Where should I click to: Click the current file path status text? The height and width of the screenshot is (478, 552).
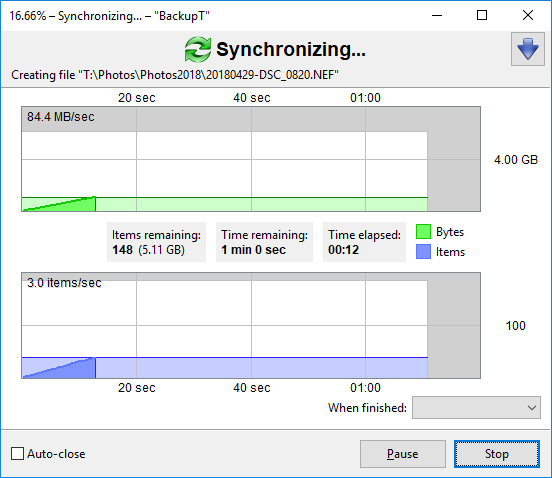(x=175, y=75)
